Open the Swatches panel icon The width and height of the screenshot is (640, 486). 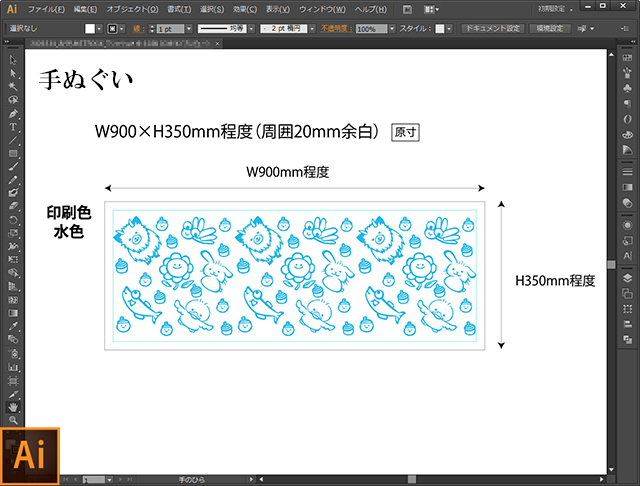627,58
